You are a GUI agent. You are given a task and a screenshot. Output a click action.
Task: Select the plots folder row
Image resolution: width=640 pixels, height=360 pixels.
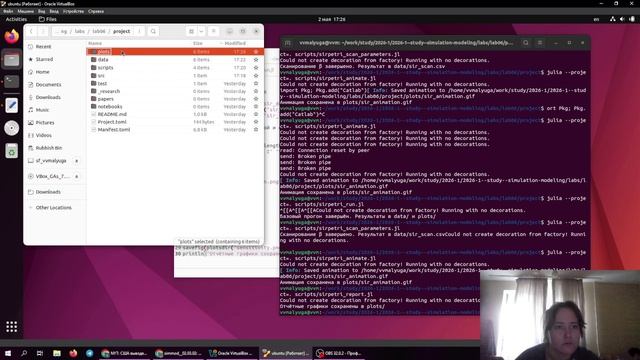click(x=175, y=52)
